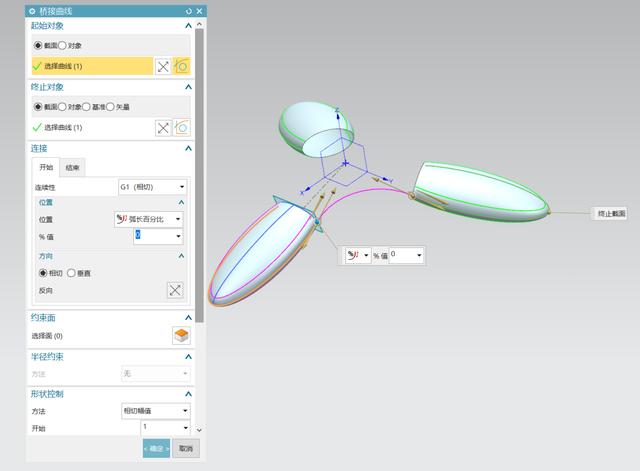Open dropdown arrow of % 值 field in dialog
The height and width of the screenshot is (471, 640).
click(x=178, y=236)
